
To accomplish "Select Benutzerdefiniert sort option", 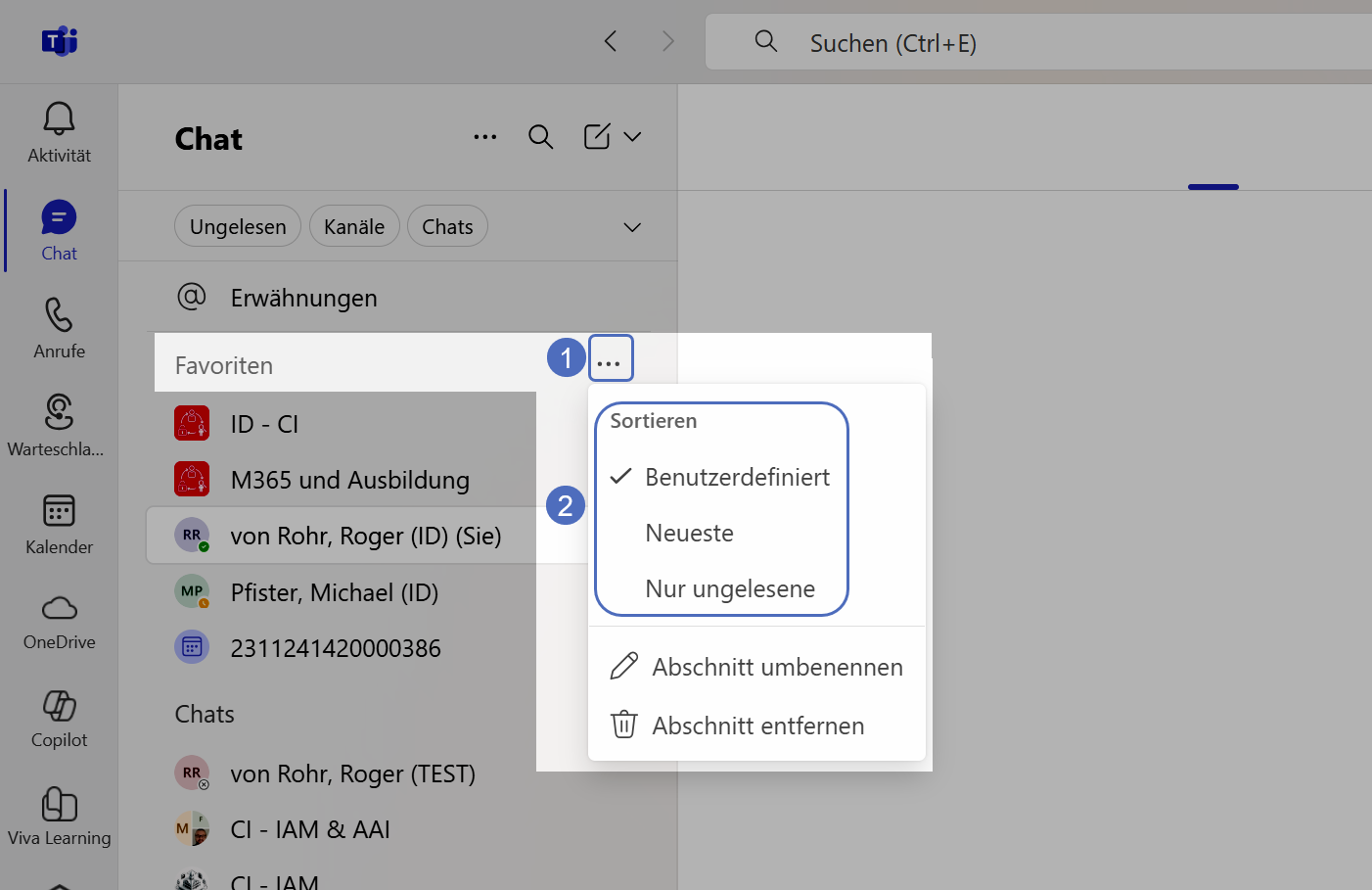I will [x=737, y=477].
